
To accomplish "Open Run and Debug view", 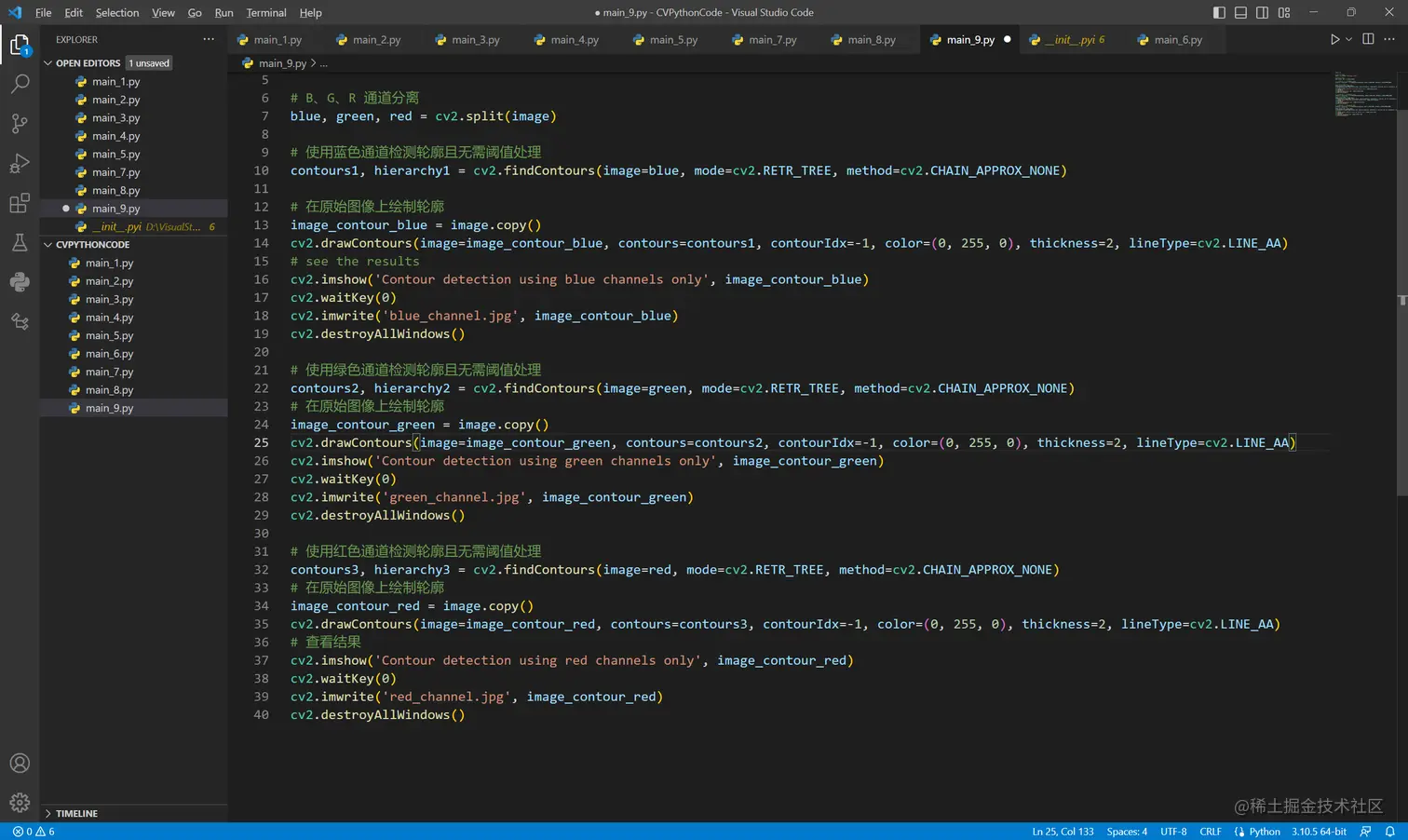I will [20, 164].
